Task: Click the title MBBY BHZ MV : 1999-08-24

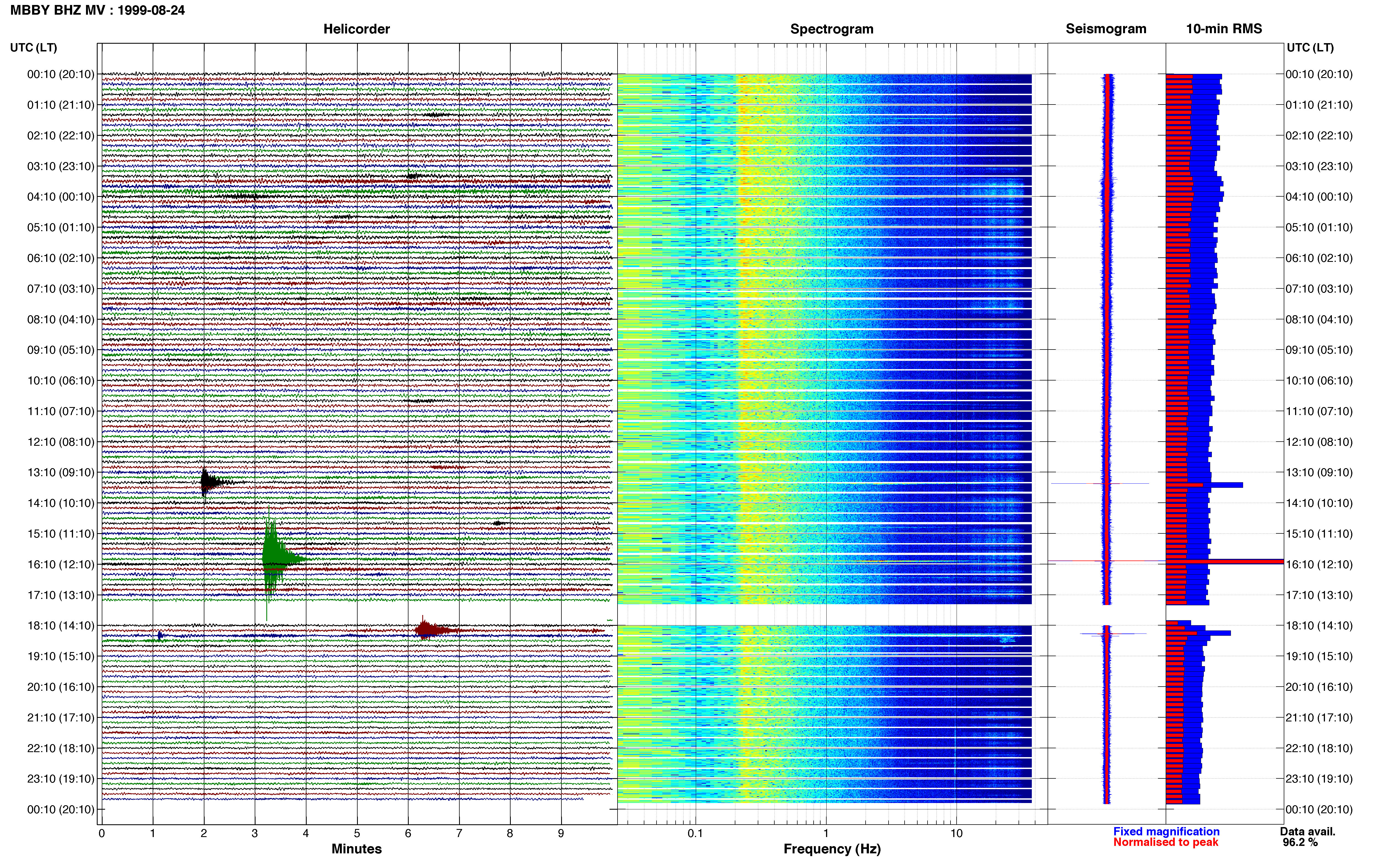Action: tap(98, 10)
